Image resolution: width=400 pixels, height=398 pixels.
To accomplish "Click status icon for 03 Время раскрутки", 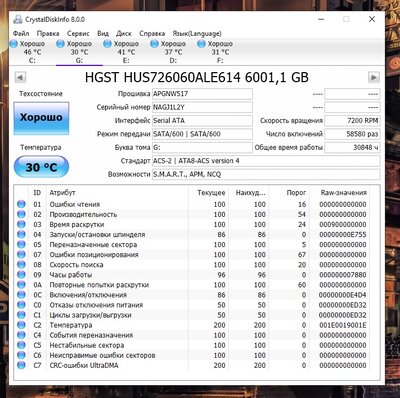I will (x=21, y=224).
